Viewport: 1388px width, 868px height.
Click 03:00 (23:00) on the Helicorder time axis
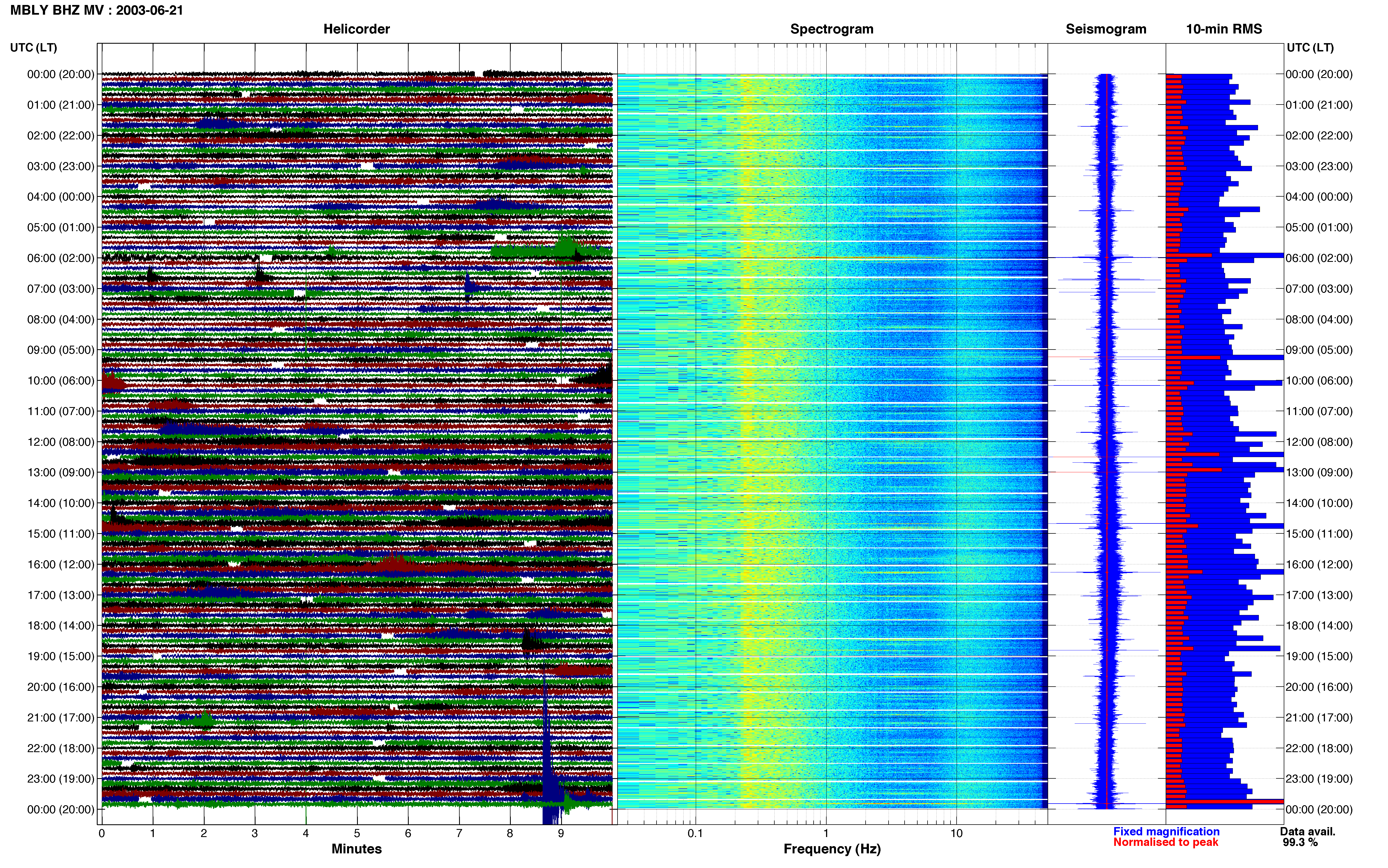pos(61,166)
